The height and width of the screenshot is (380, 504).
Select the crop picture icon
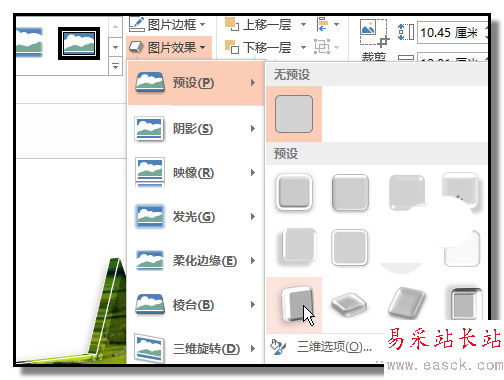click(374, 33)
